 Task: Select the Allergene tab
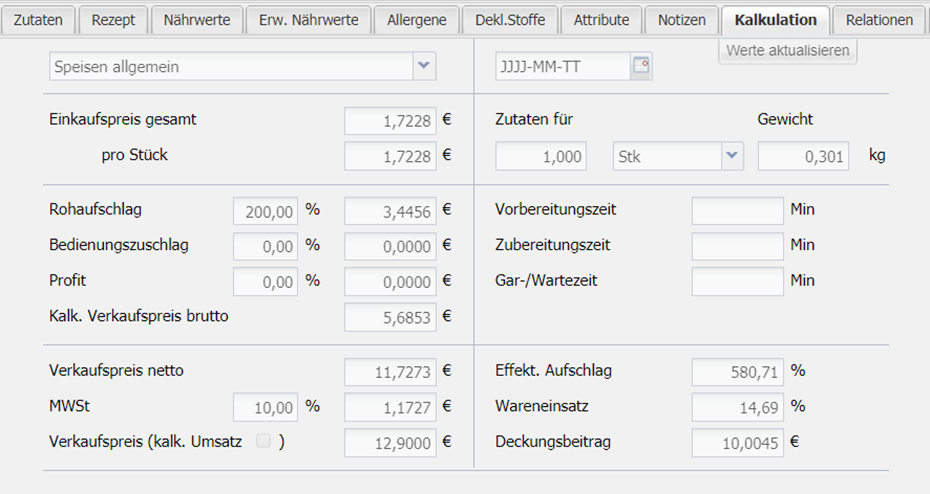(416, 20)
